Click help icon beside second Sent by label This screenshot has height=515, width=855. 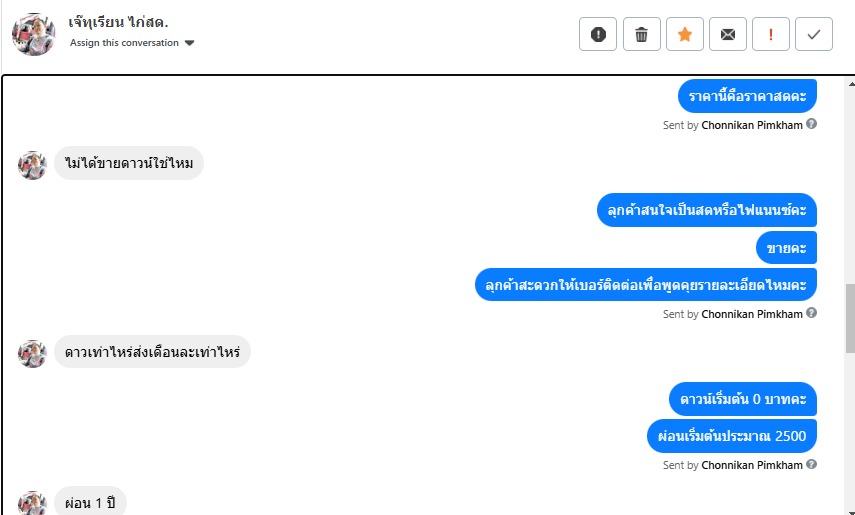pyautogui.click(x=812, y=313)
